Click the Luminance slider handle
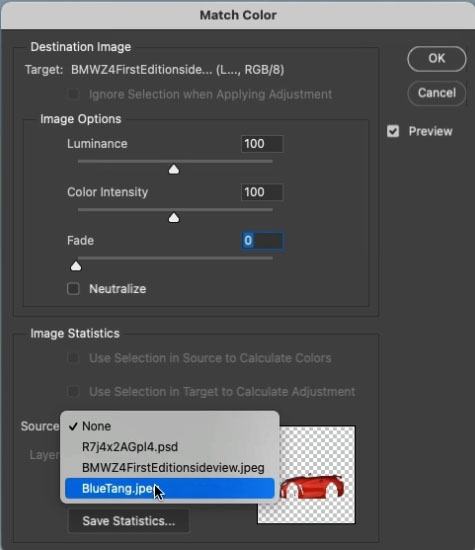475x550 pixels. point(174,169)
